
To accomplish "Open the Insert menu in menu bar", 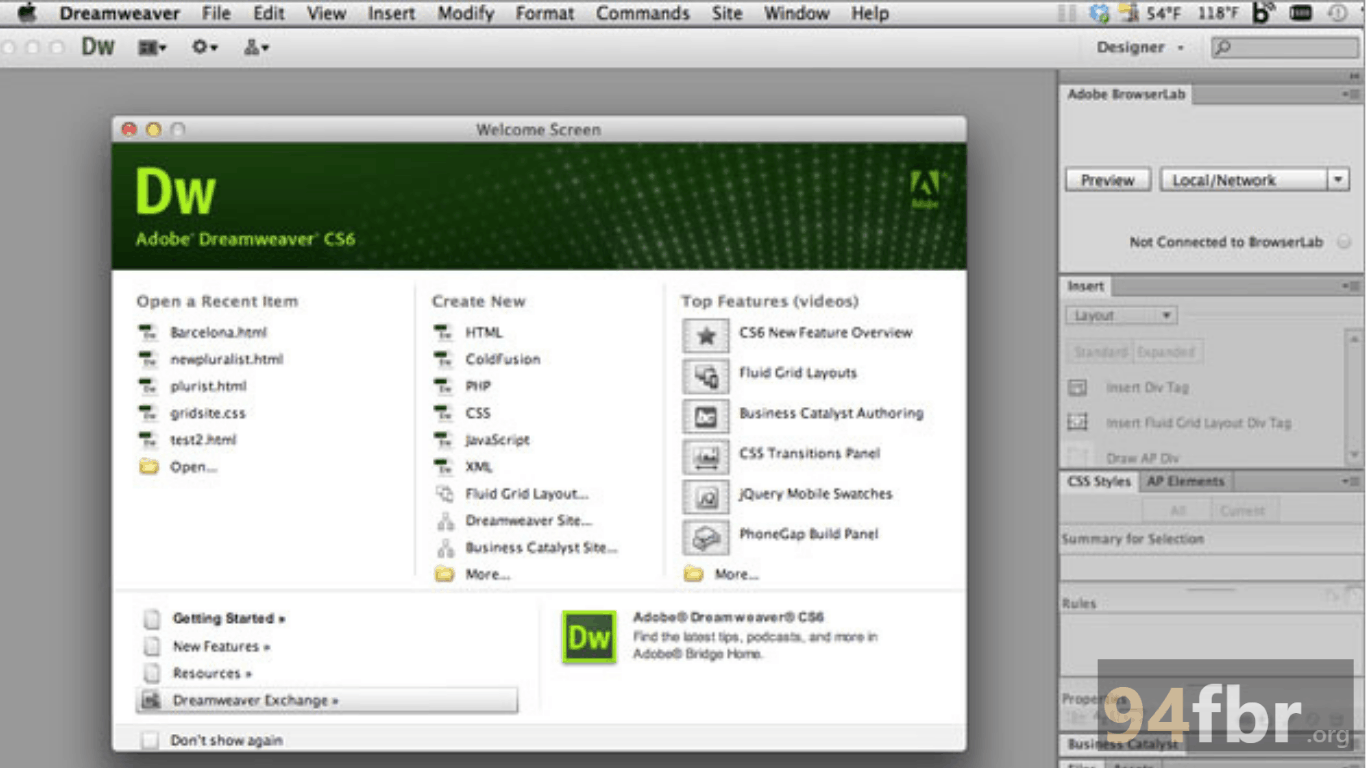I will coord(391,13).
